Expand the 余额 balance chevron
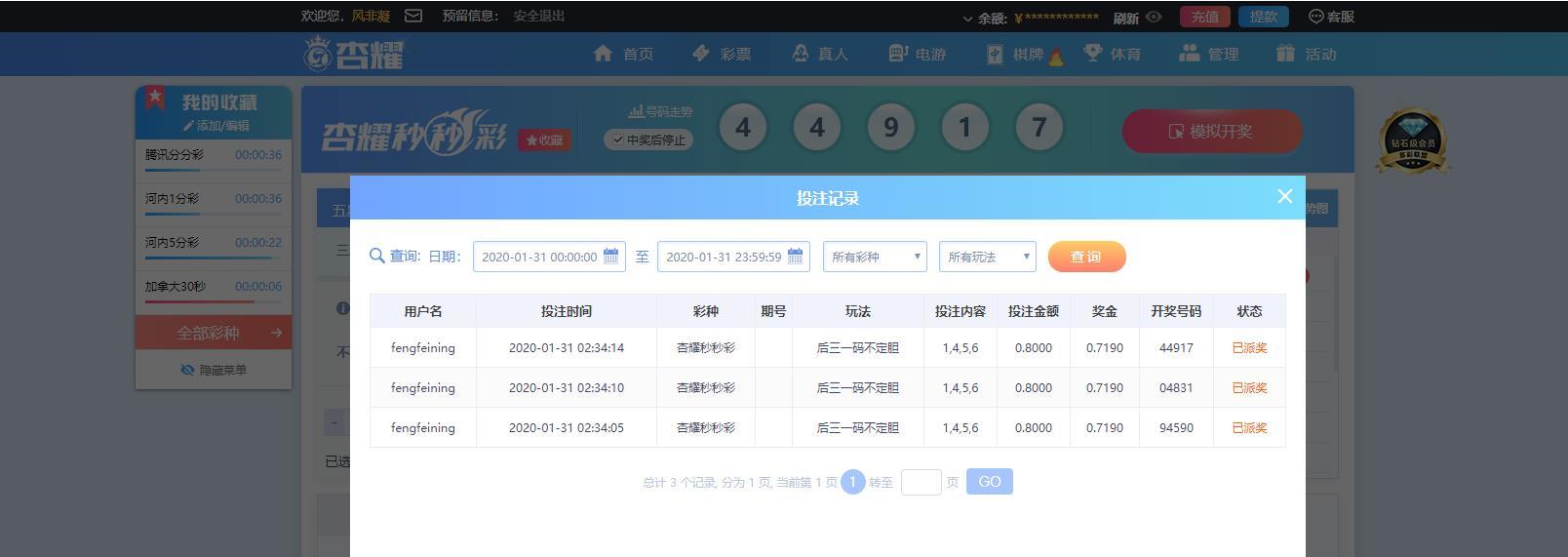The height and width of the screenshot is (557, 1568). click(967, 19)
